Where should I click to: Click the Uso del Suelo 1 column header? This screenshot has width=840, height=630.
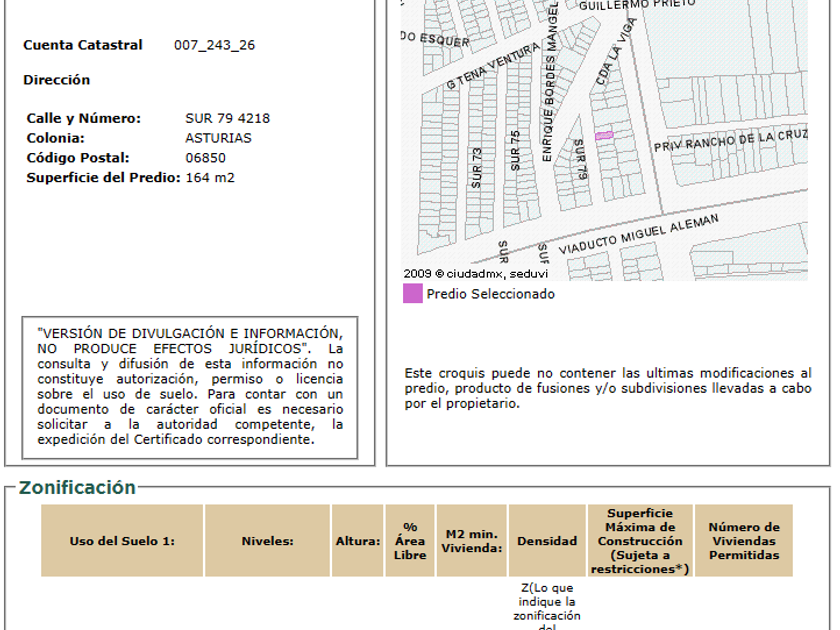(122, 541)
